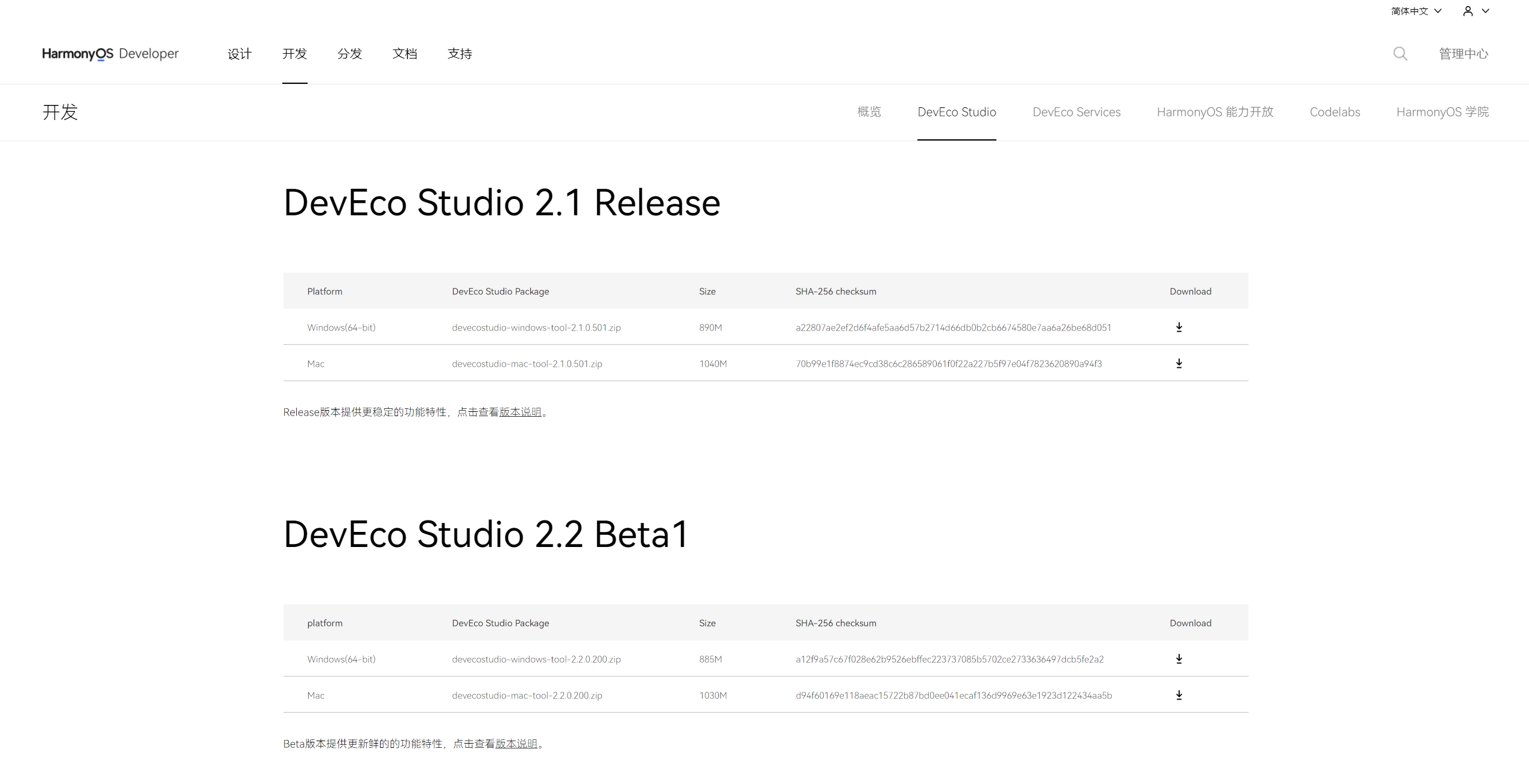Open the 设计 menu
Viewport: 1529px width, 784px height.
(239, 54)
